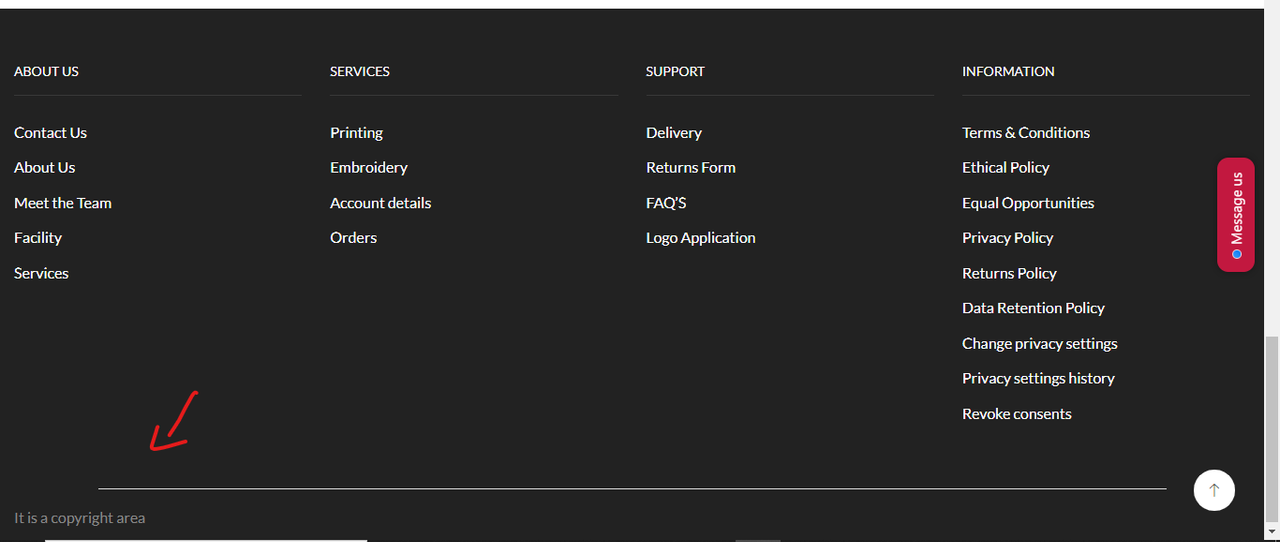
Task: Click the 'It is a copyright area' text
Action: coord(79,518)
